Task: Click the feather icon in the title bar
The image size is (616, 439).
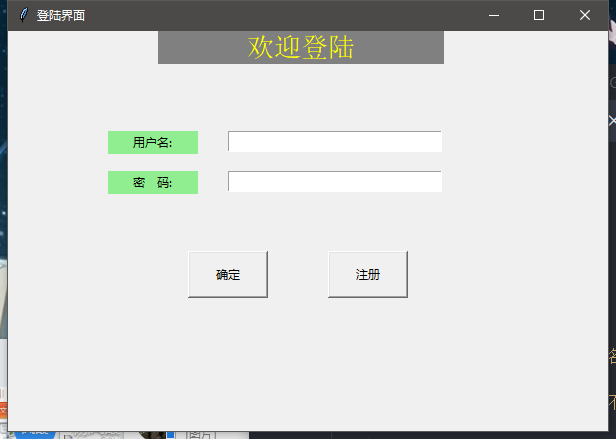Action: pyautogui.click(x=24, y=15)
